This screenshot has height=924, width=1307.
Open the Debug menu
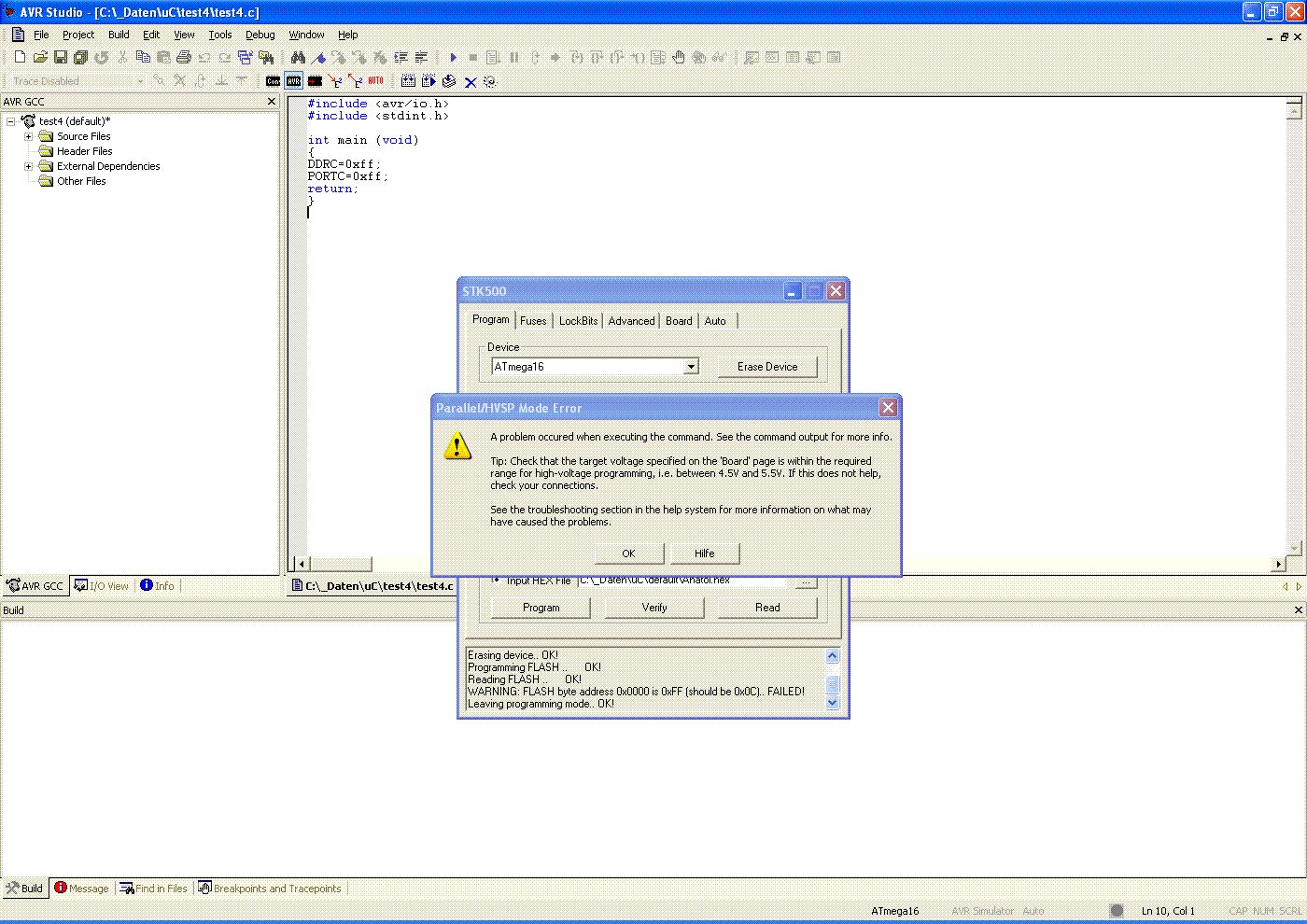260,35
